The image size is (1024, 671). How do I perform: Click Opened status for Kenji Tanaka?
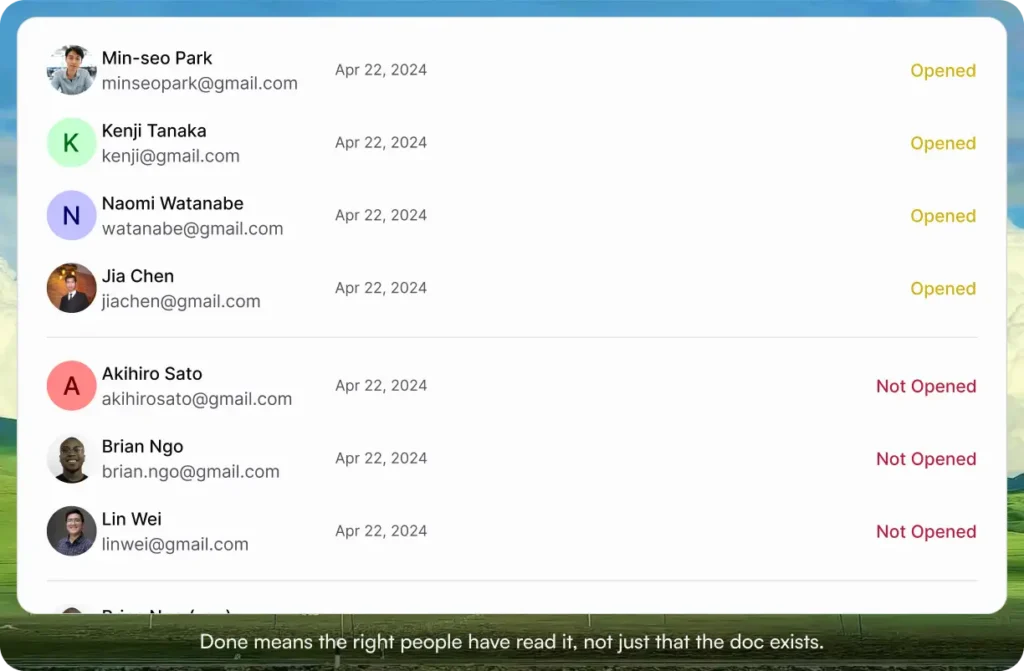coord(943,144)
